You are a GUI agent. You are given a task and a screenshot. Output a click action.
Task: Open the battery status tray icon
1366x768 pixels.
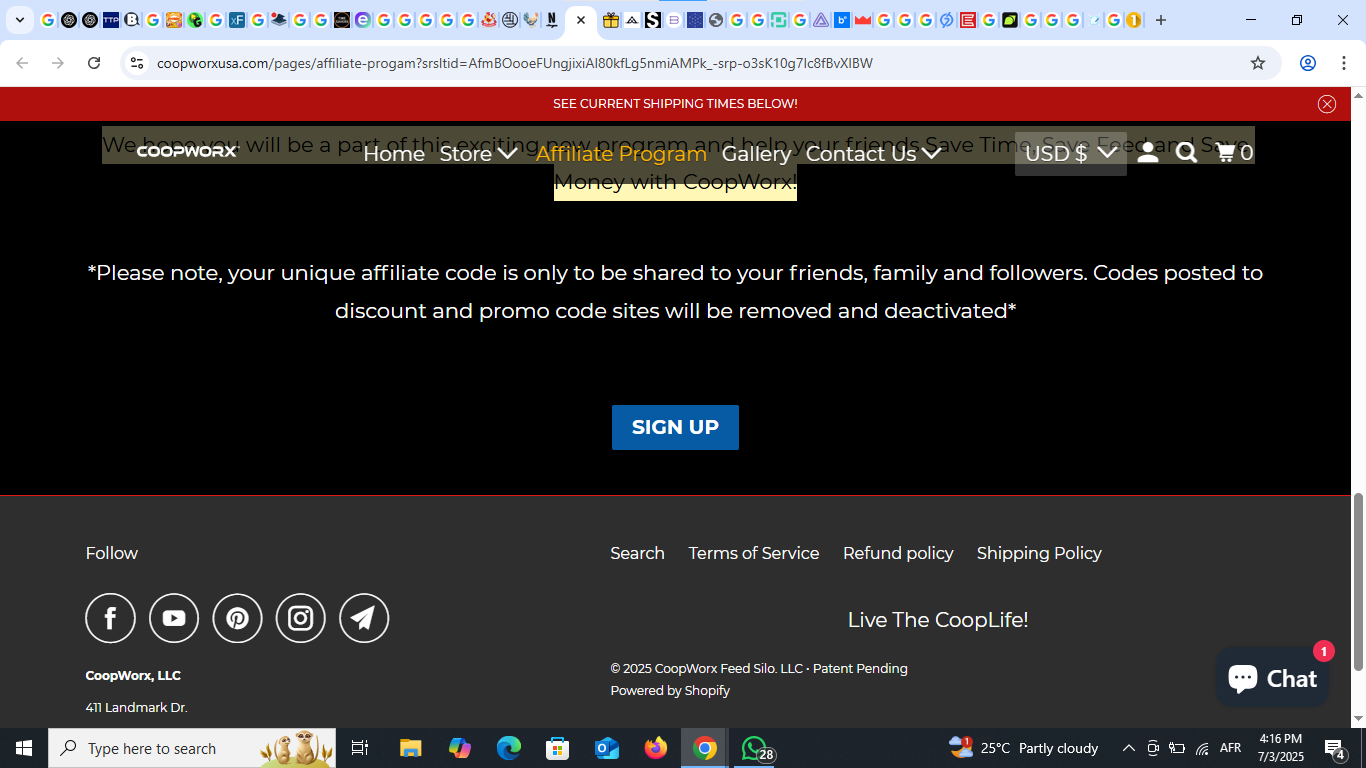click(1178, 748)
